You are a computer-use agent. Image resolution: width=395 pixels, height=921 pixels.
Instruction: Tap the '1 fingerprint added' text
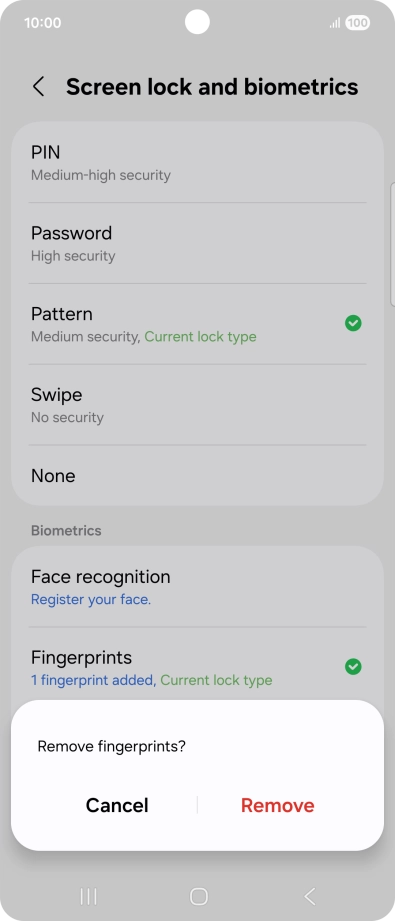93,680
